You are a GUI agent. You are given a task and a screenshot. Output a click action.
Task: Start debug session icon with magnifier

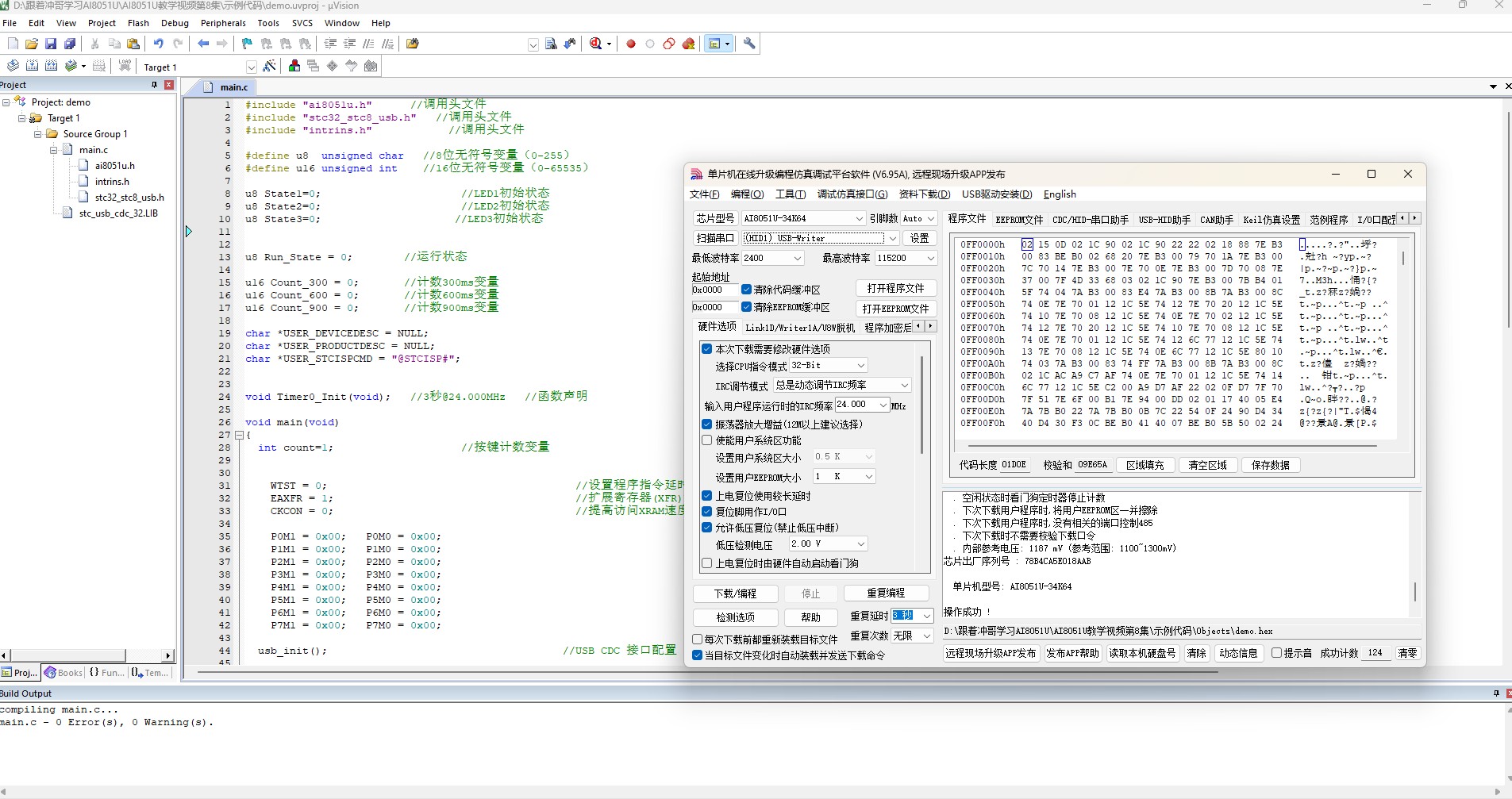tap(596, 44)
